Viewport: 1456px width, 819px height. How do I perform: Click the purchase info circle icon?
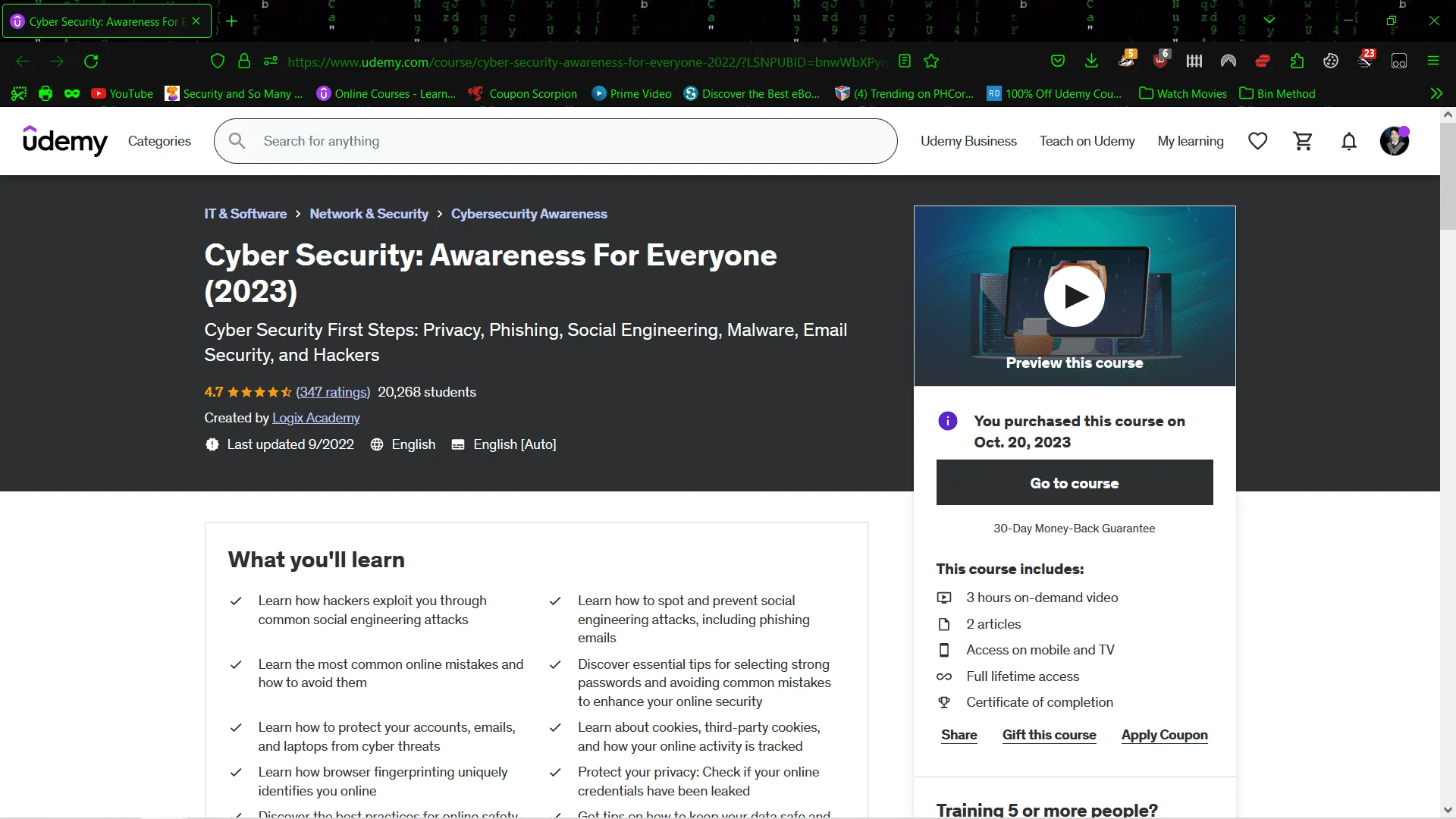coord(948,421)
